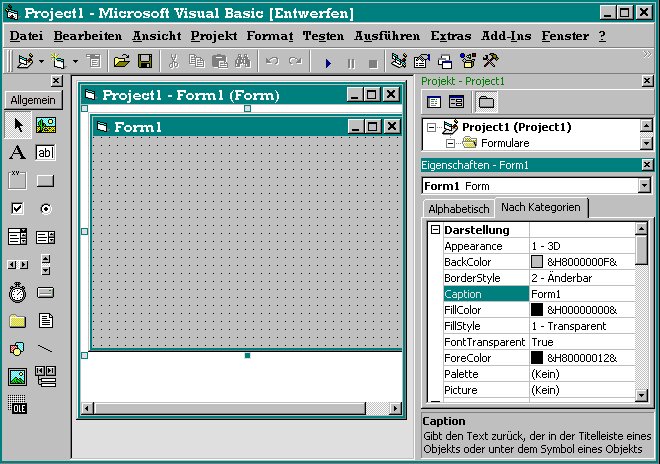Select the Shape control tool
Screen dimensions: 660x464
(17, 349)
